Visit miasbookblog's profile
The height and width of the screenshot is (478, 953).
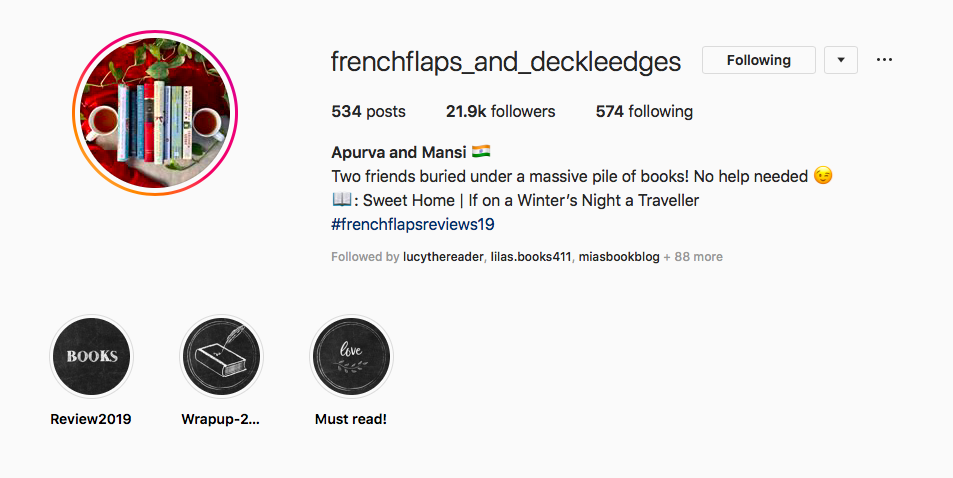(619, 257)
